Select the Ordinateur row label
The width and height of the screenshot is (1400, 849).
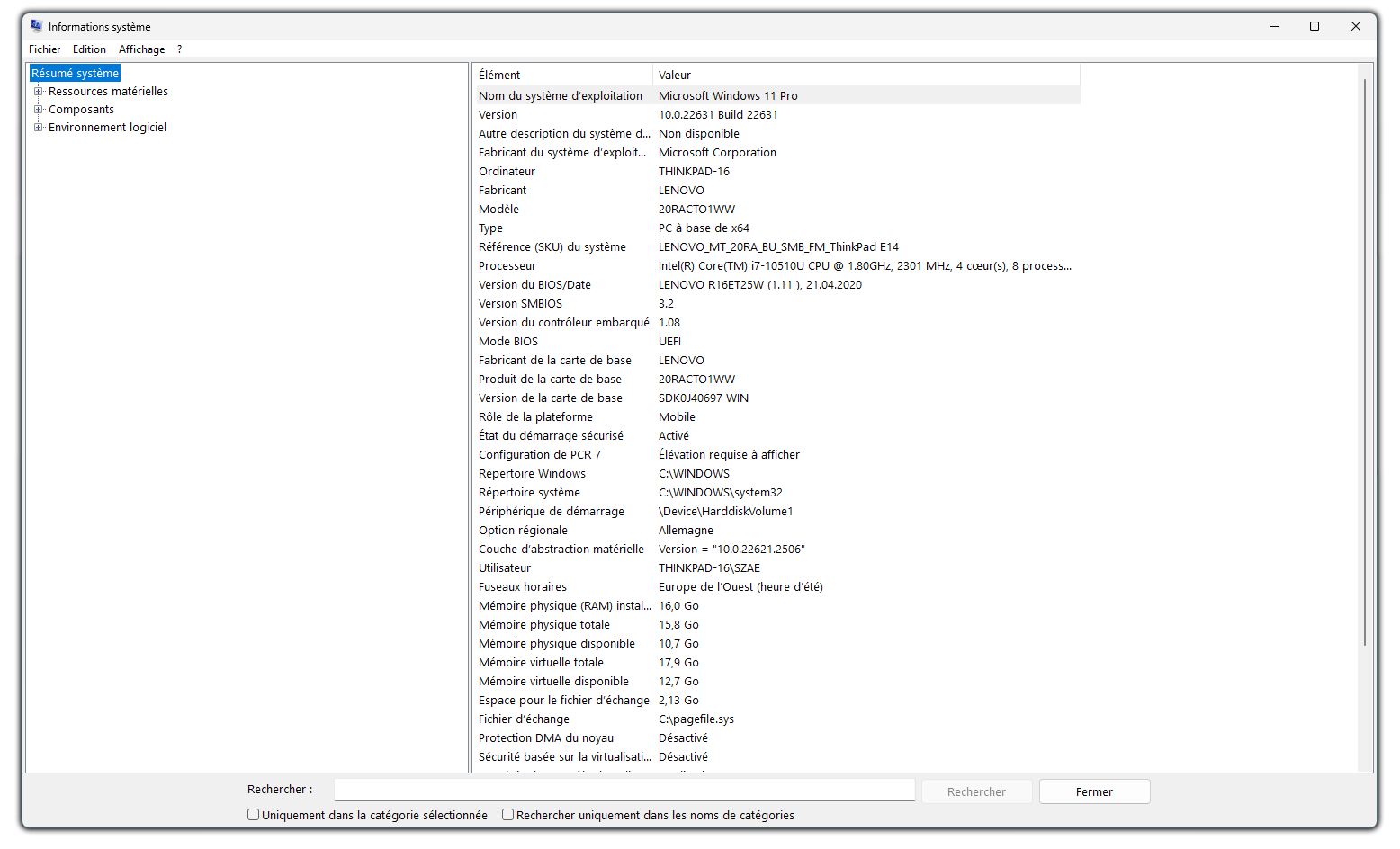pos(507,172)
